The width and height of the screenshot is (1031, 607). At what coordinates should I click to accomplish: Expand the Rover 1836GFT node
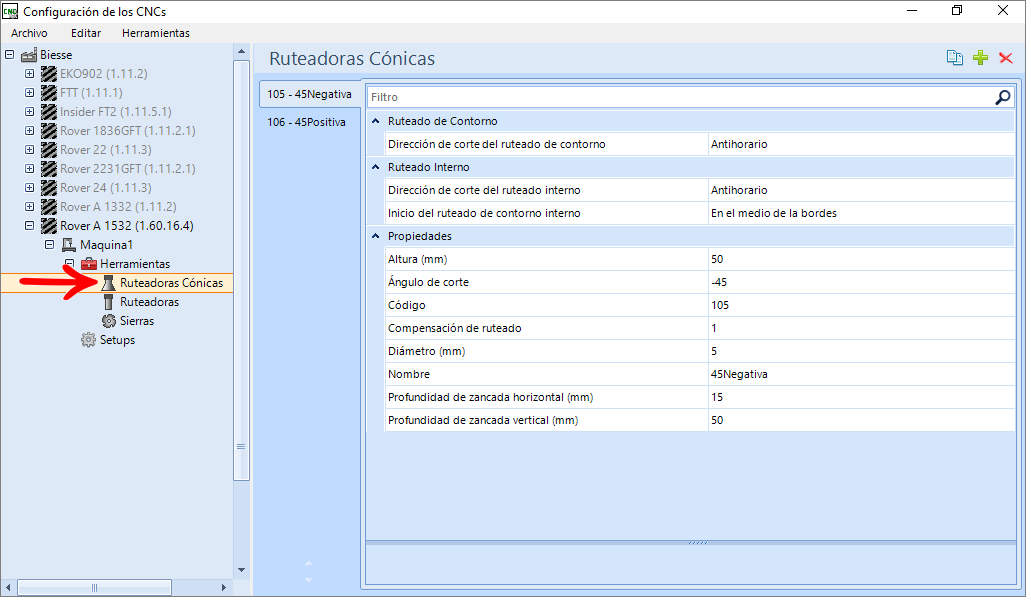(x=30, y=132)
